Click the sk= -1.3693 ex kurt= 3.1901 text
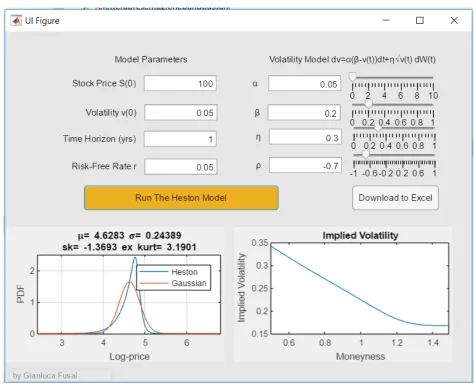This screenshot has width=475, height=384. [129, 247]
